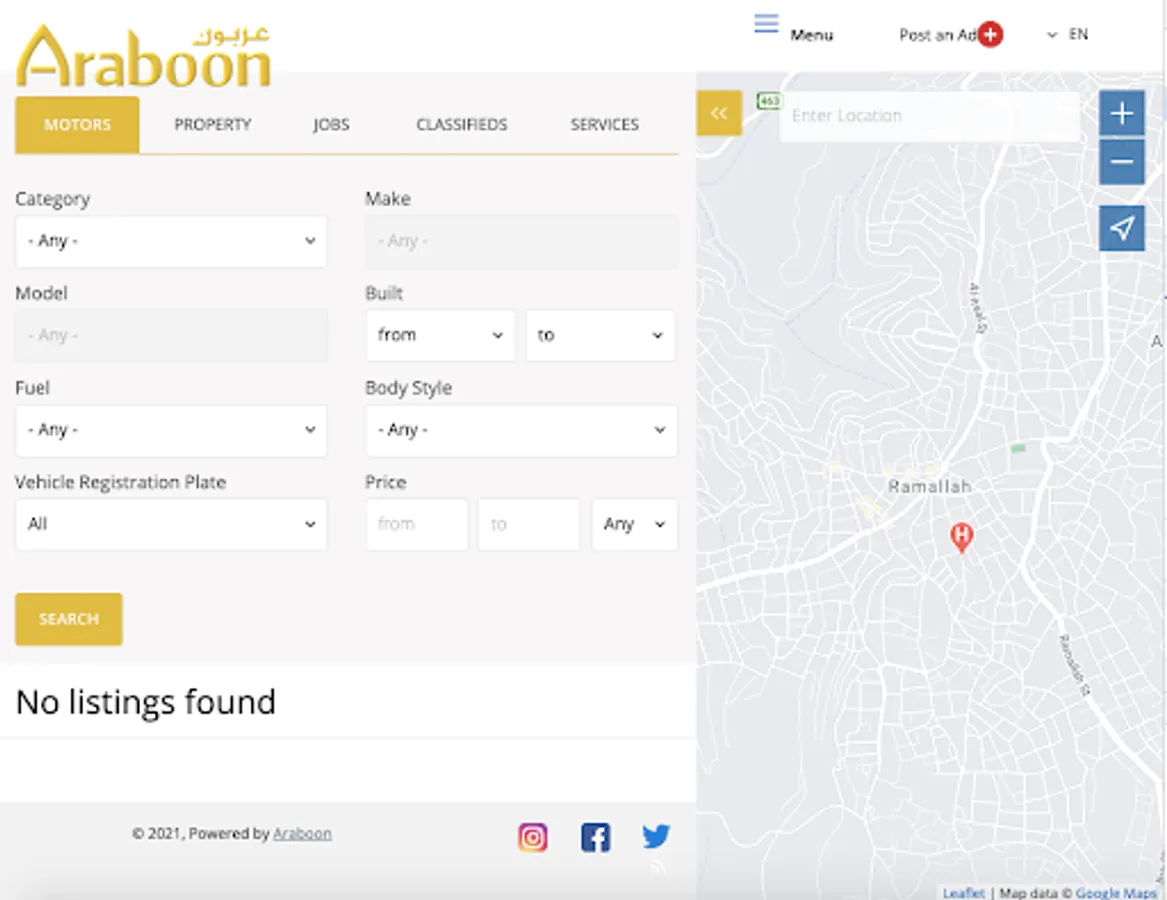The width and height of the screenshot is (1167, 900).
Task: Click the green 463 road shield on the map
Action: point(769,100)
